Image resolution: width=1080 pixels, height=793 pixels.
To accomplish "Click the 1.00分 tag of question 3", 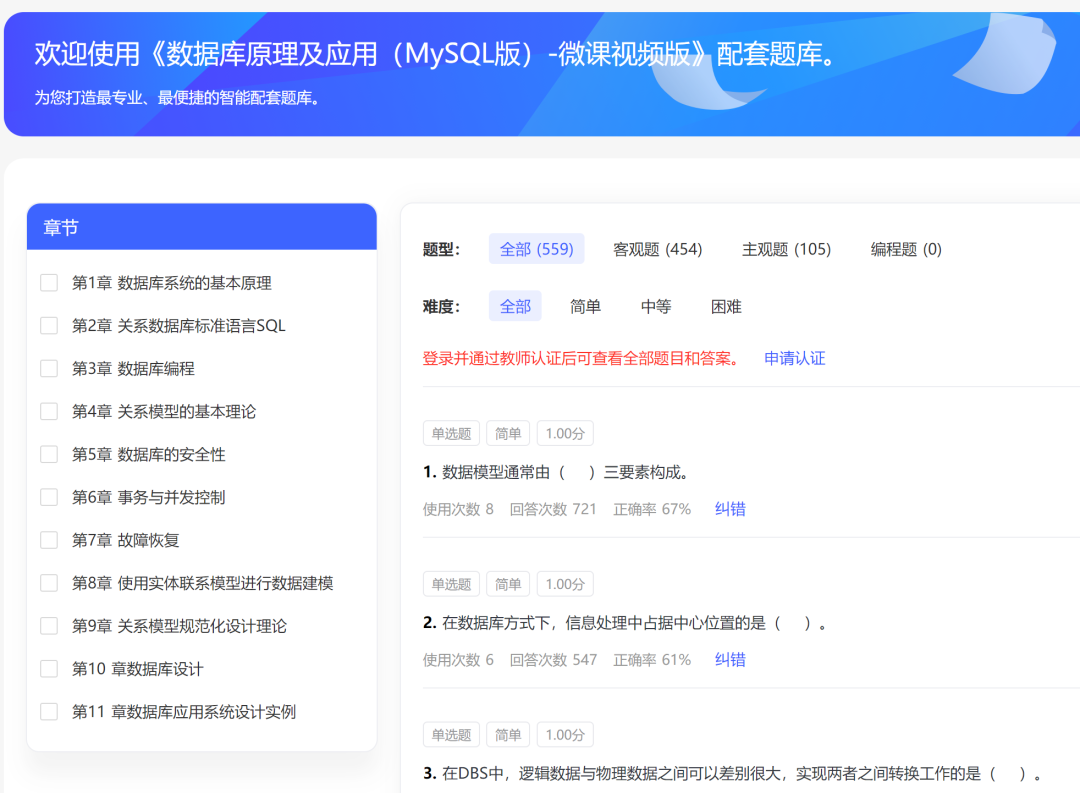I will point(565,734).
